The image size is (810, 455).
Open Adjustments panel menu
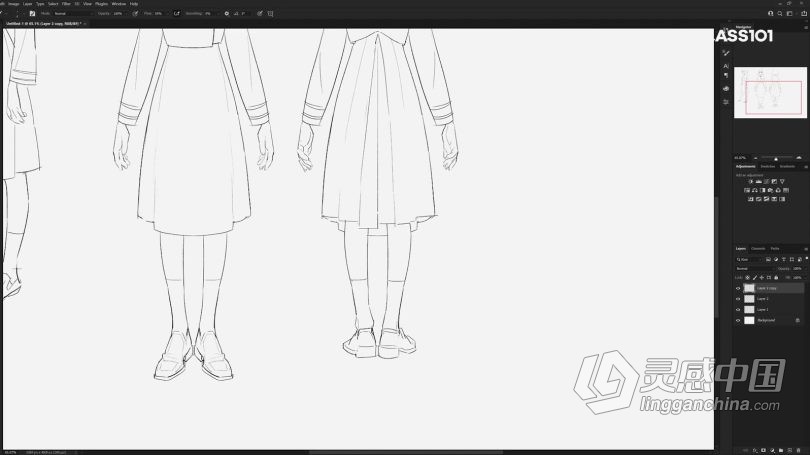(x=806, y=167)
